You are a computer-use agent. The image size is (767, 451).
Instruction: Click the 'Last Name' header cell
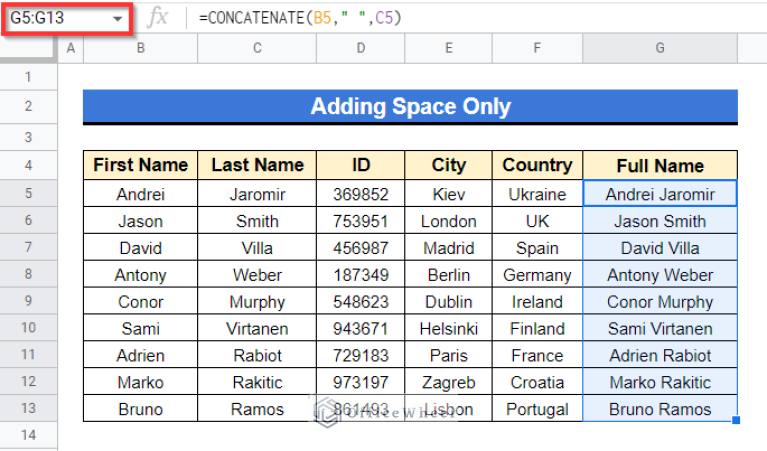click(x=257, y=165)
